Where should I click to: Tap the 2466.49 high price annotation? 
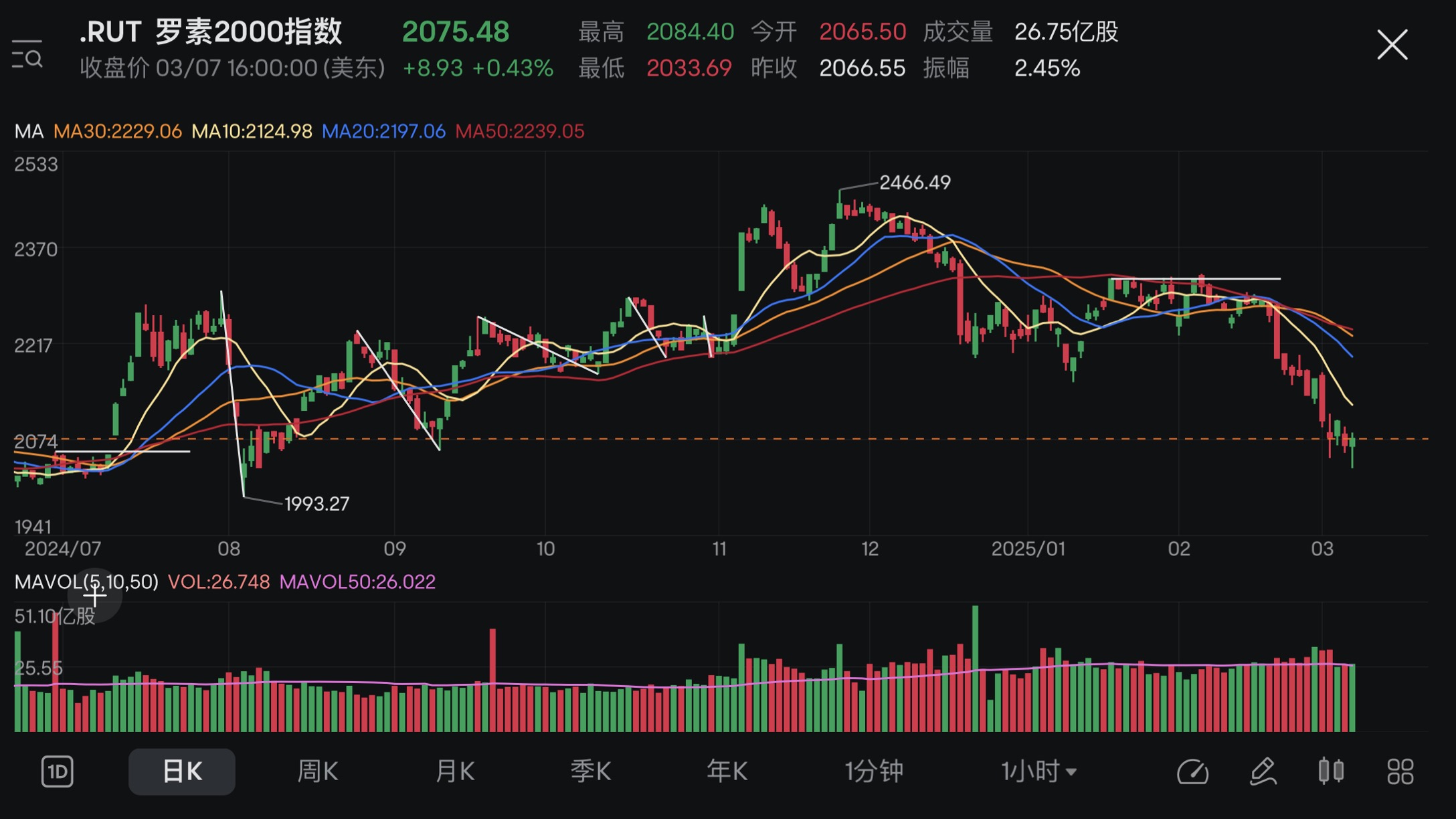915,182
